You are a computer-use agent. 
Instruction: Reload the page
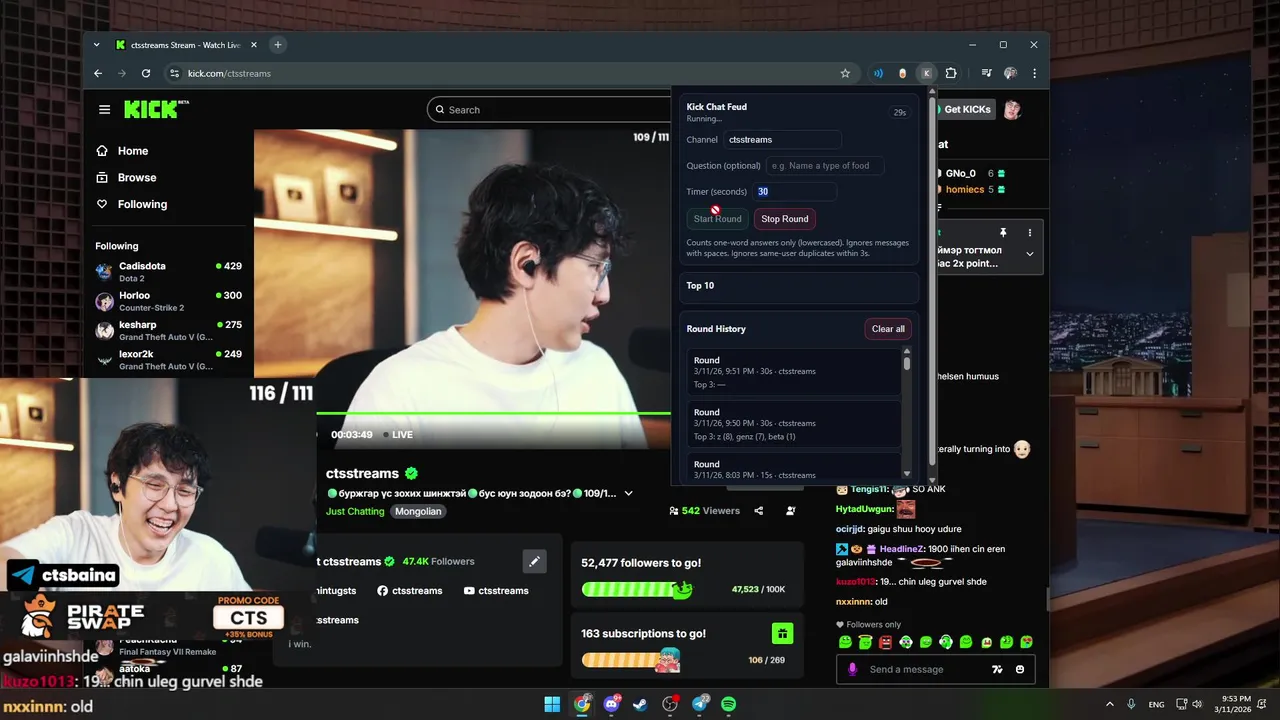(146, 73)
